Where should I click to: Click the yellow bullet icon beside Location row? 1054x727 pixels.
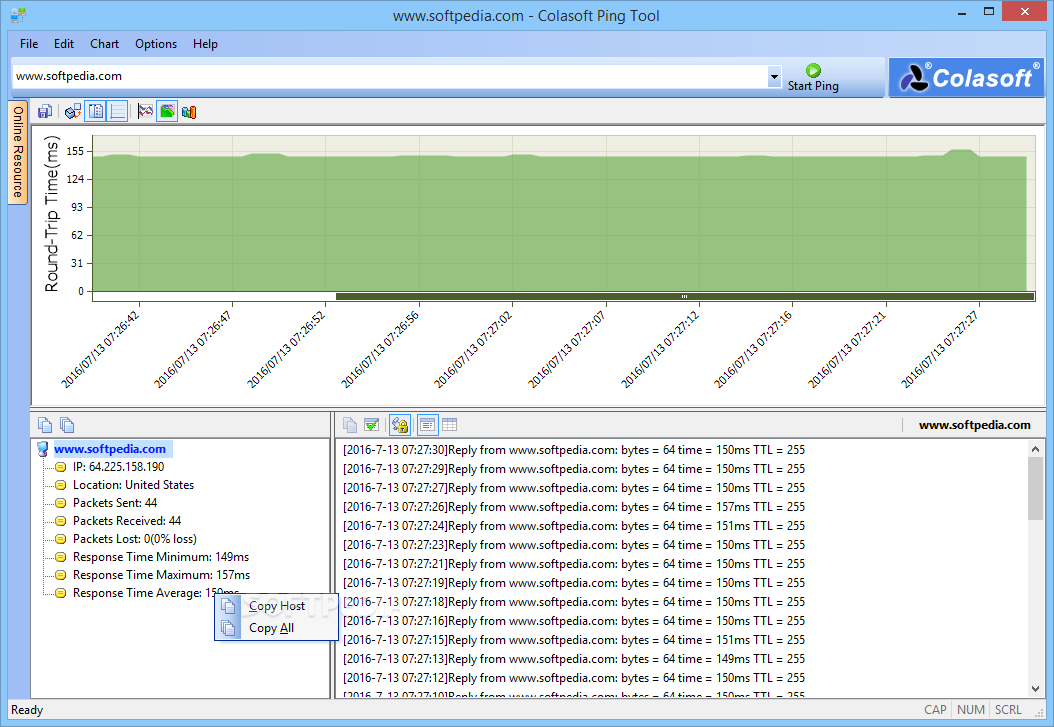click(60, 485)
